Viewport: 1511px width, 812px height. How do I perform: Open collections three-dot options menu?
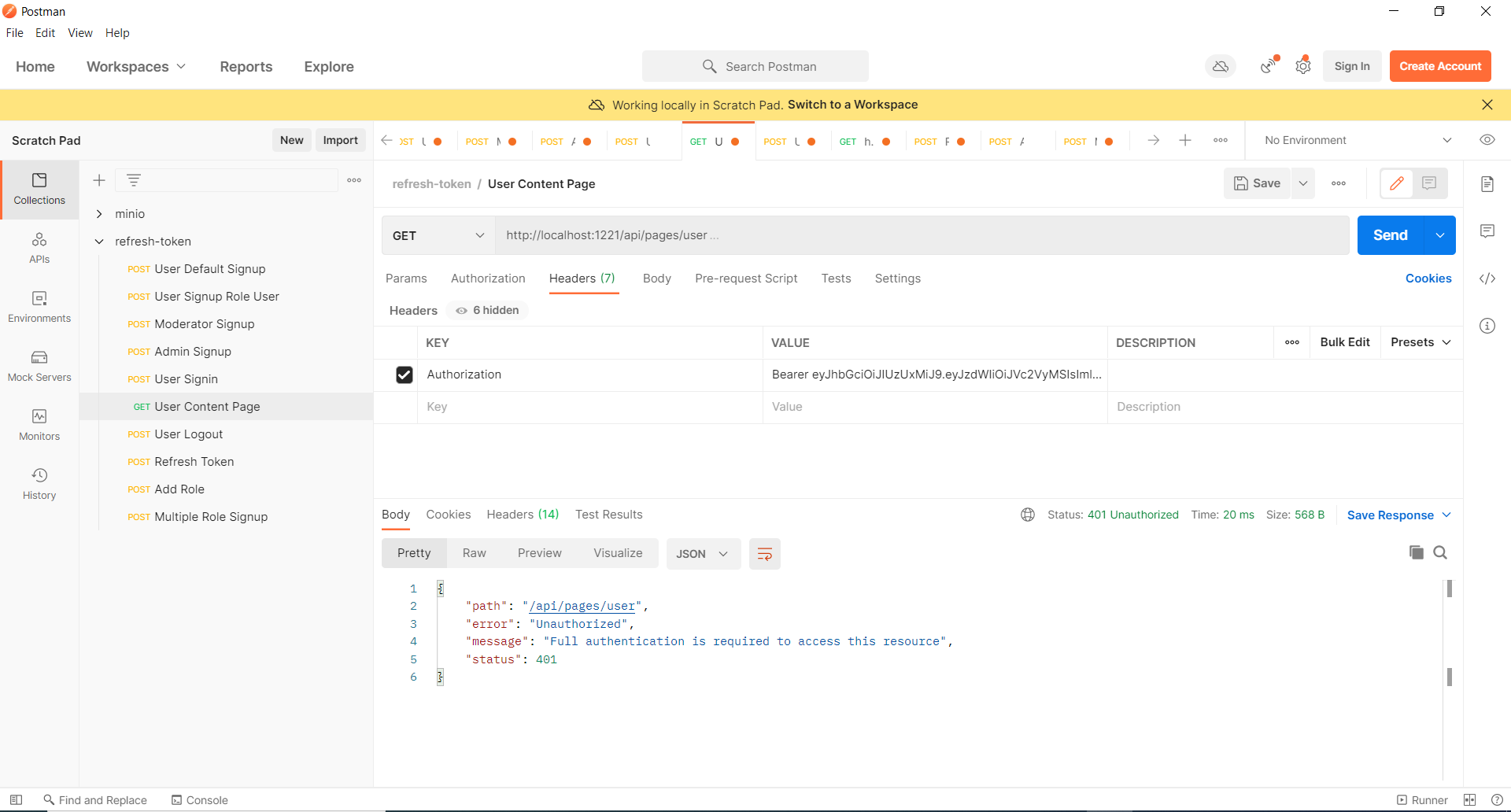click(354, 180)
